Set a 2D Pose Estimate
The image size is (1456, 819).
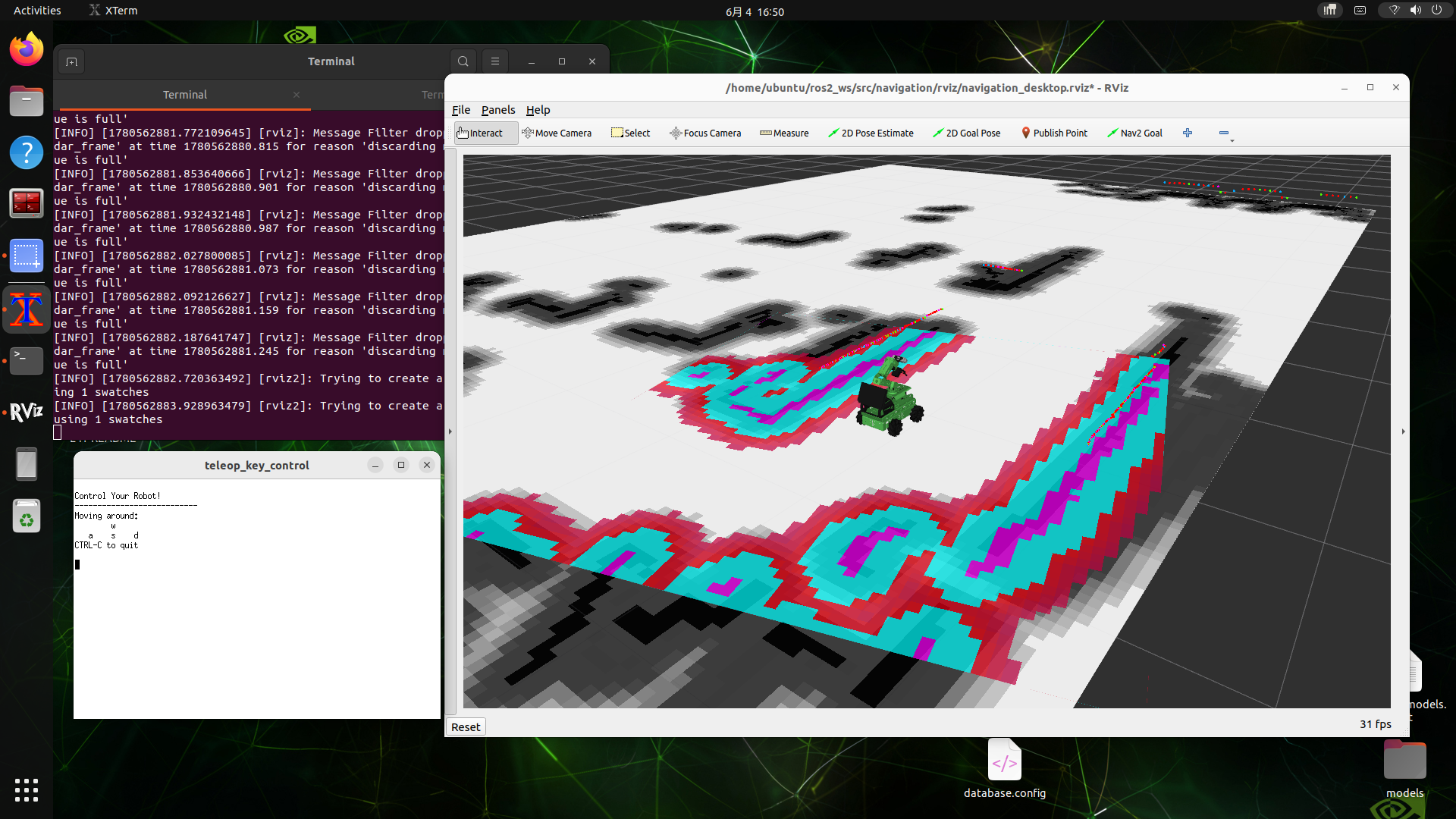click(871, 133)
